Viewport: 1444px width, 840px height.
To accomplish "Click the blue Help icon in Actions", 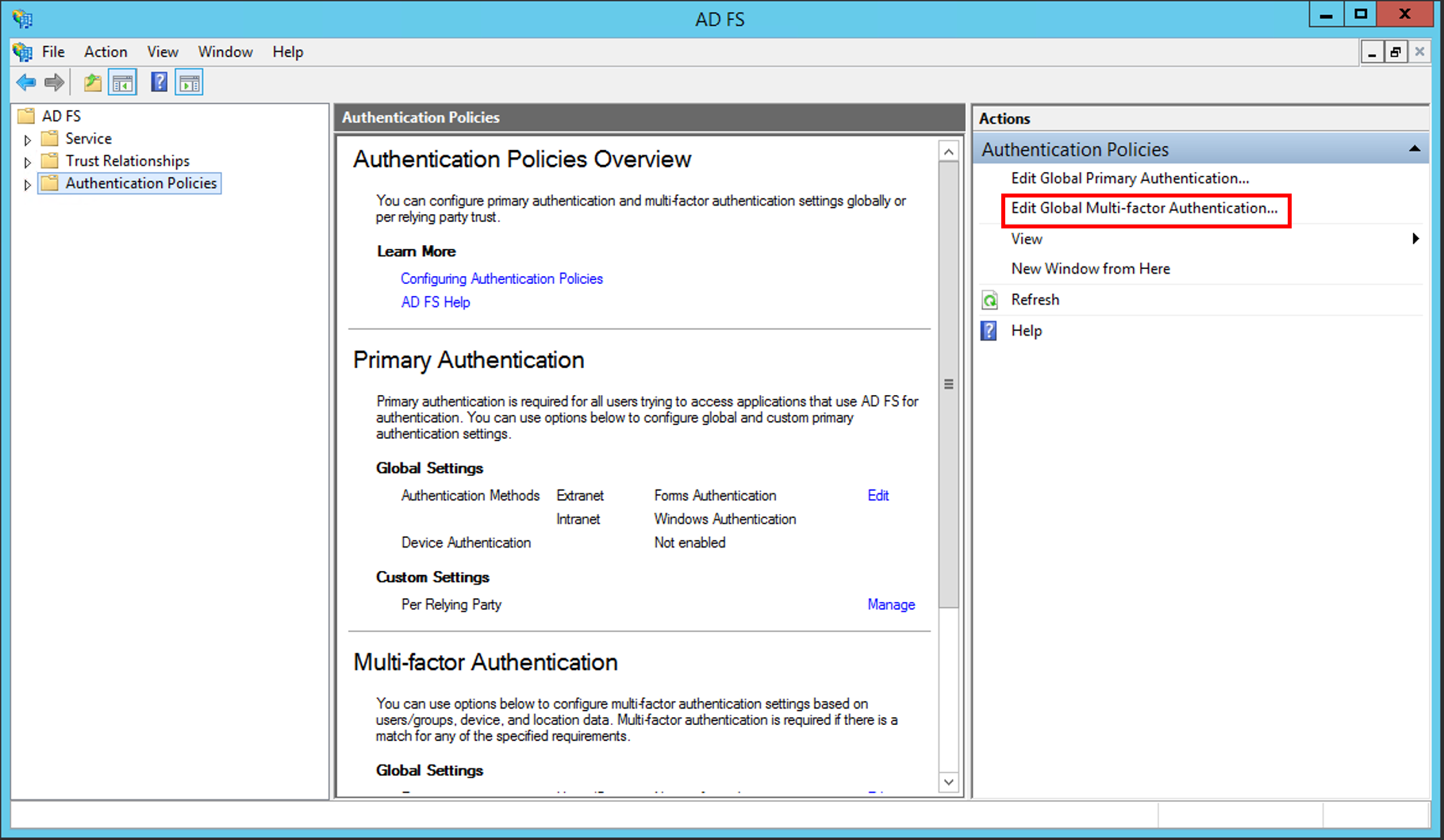I will [x=989, y=331].
